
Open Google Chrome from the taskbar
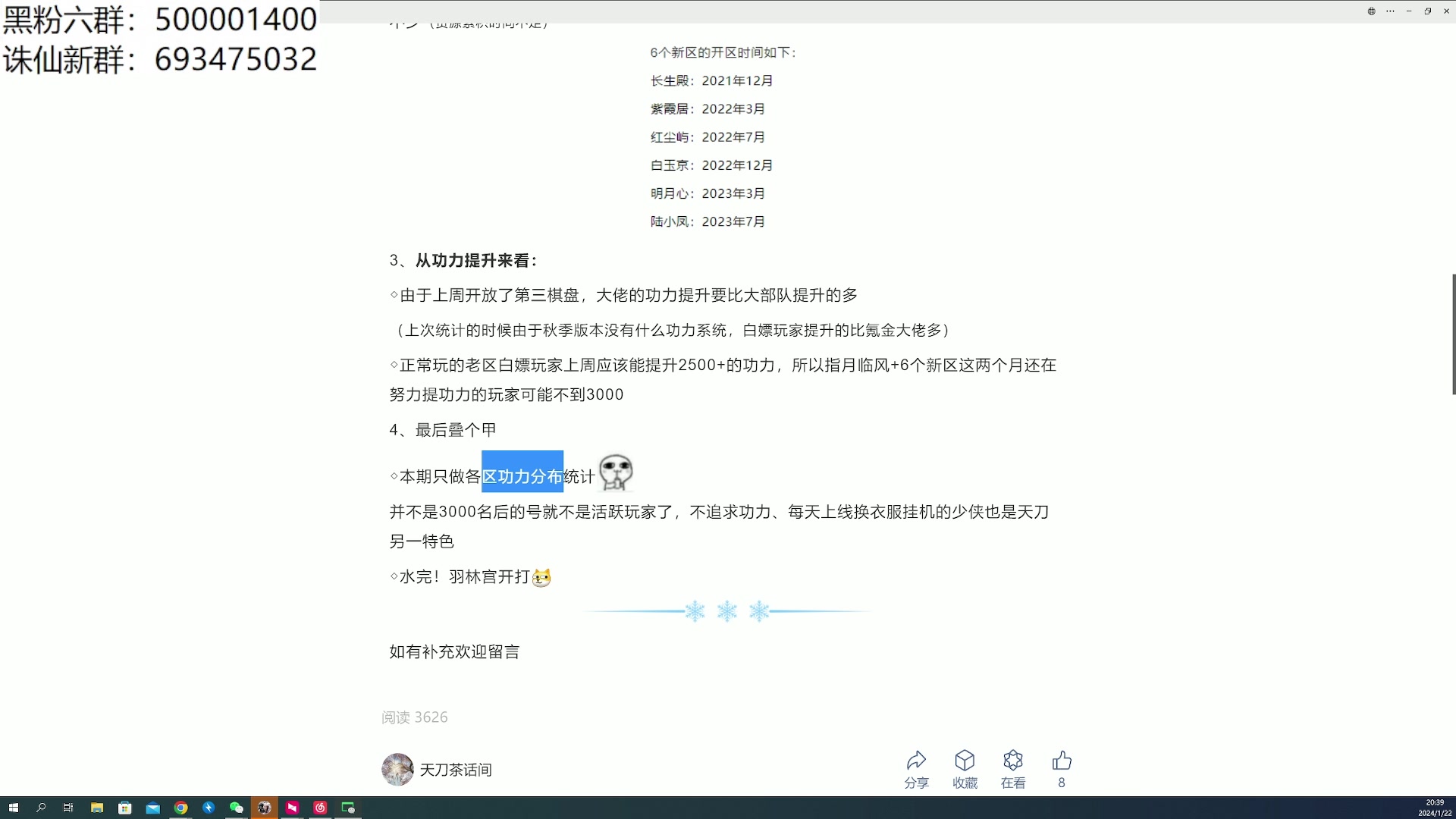coord(181,808)
